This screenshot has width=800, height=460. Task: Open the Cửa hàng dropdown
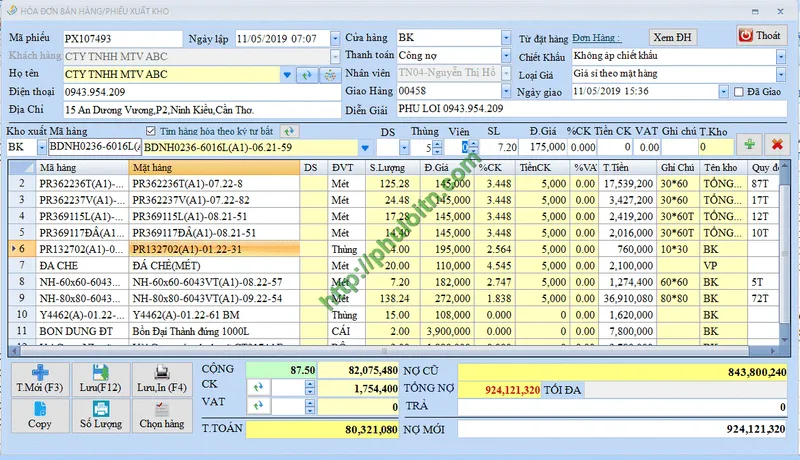506,37
